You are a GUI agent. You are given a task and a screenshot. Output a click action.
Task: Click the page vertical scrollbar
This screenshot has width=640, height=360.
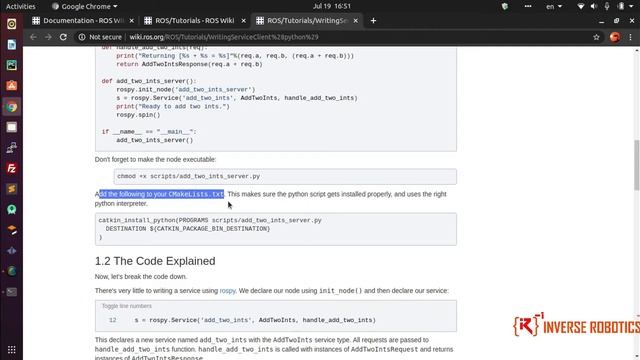(x=636, y=165)
